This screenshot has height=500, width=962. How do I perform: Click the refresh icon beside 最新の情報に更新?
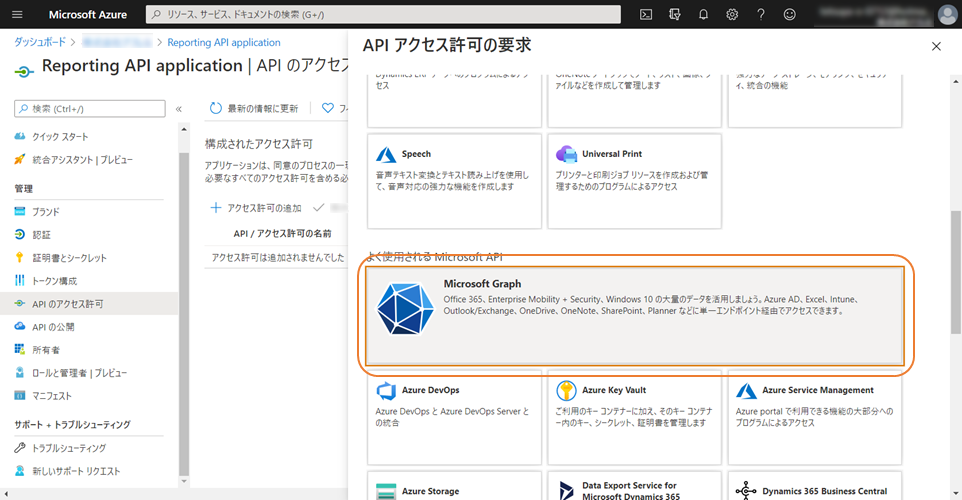(x=215, y=108)
